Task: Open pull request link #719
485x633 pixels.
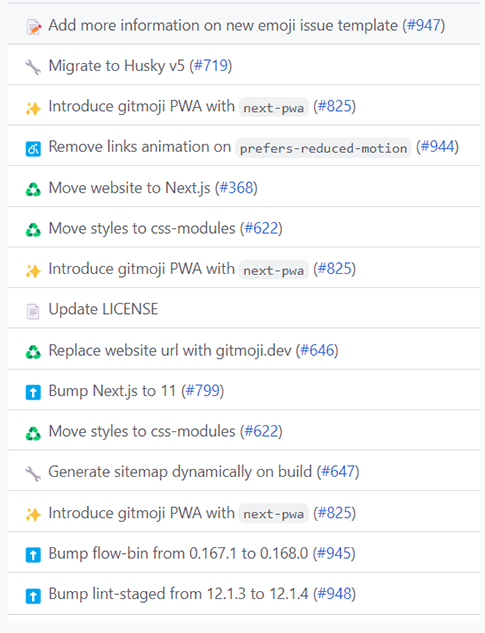Action: [211, 66]
